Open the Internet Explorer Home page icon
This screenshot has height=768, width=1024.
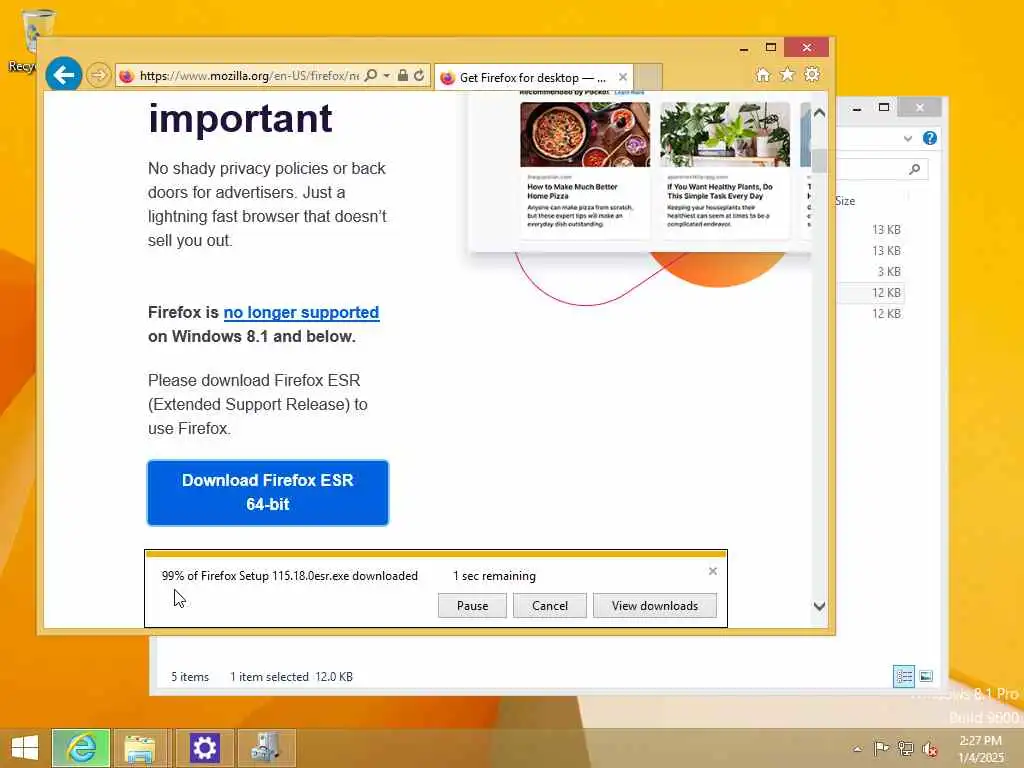(x=763, y=74)
